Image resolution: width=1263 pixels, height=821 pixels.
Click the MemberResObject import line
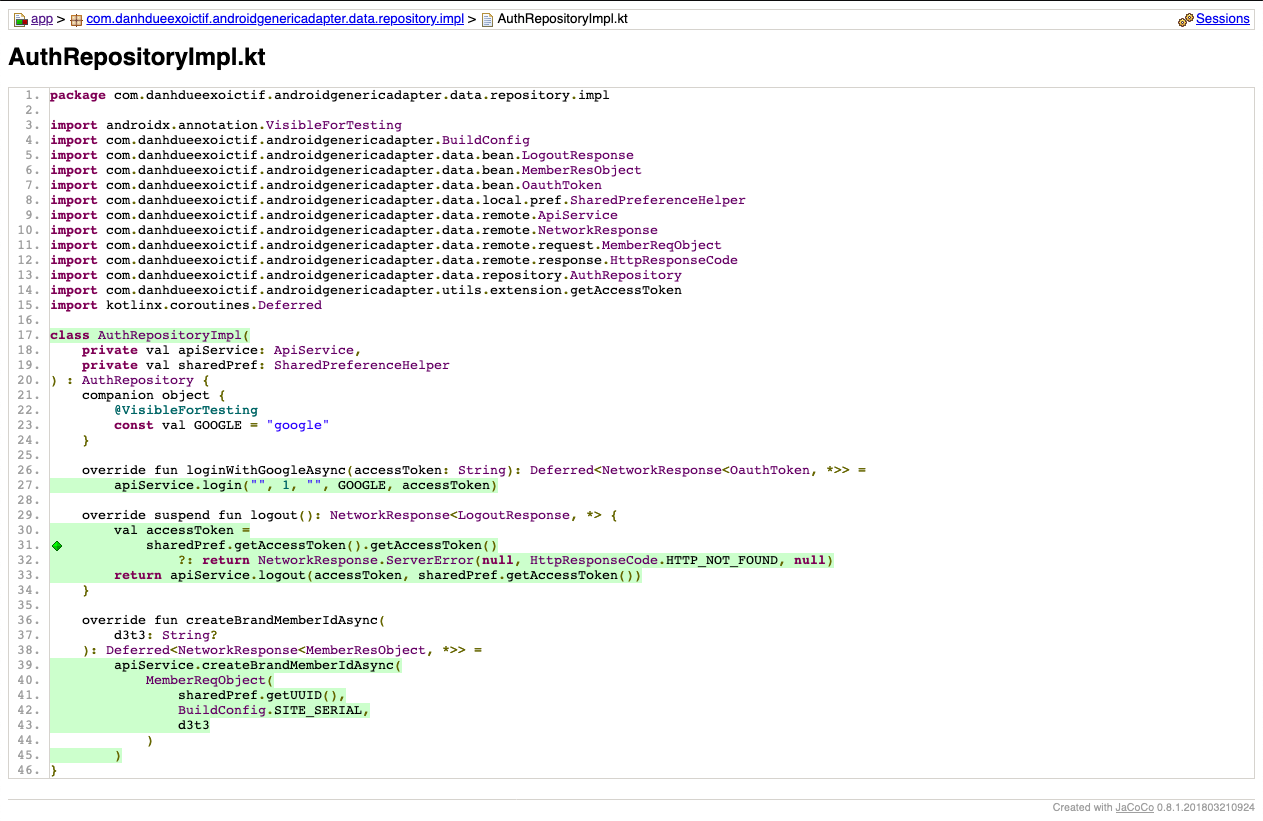pos(346,171)
